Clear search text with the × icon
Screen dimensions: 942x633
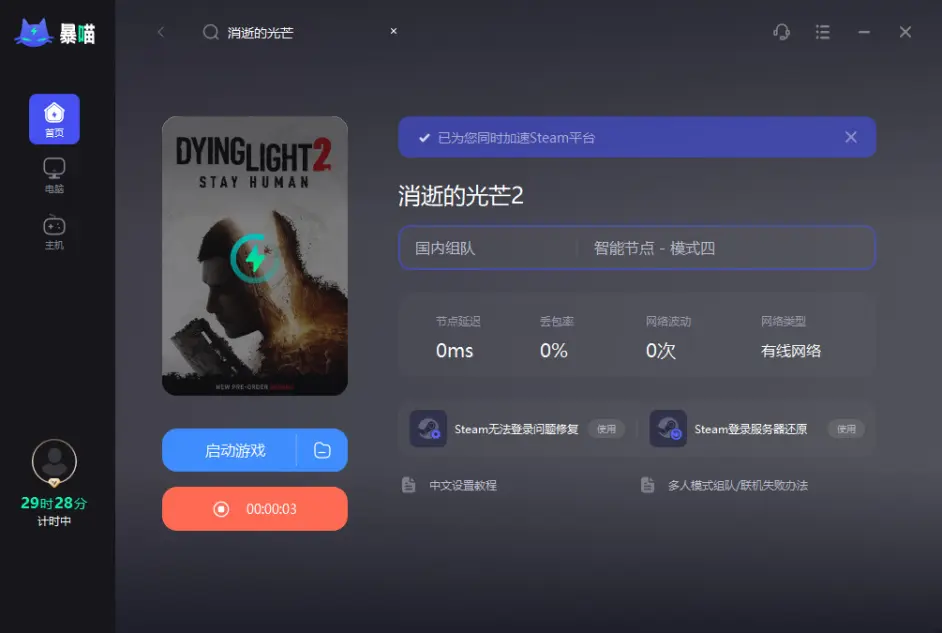pos(393,31)
